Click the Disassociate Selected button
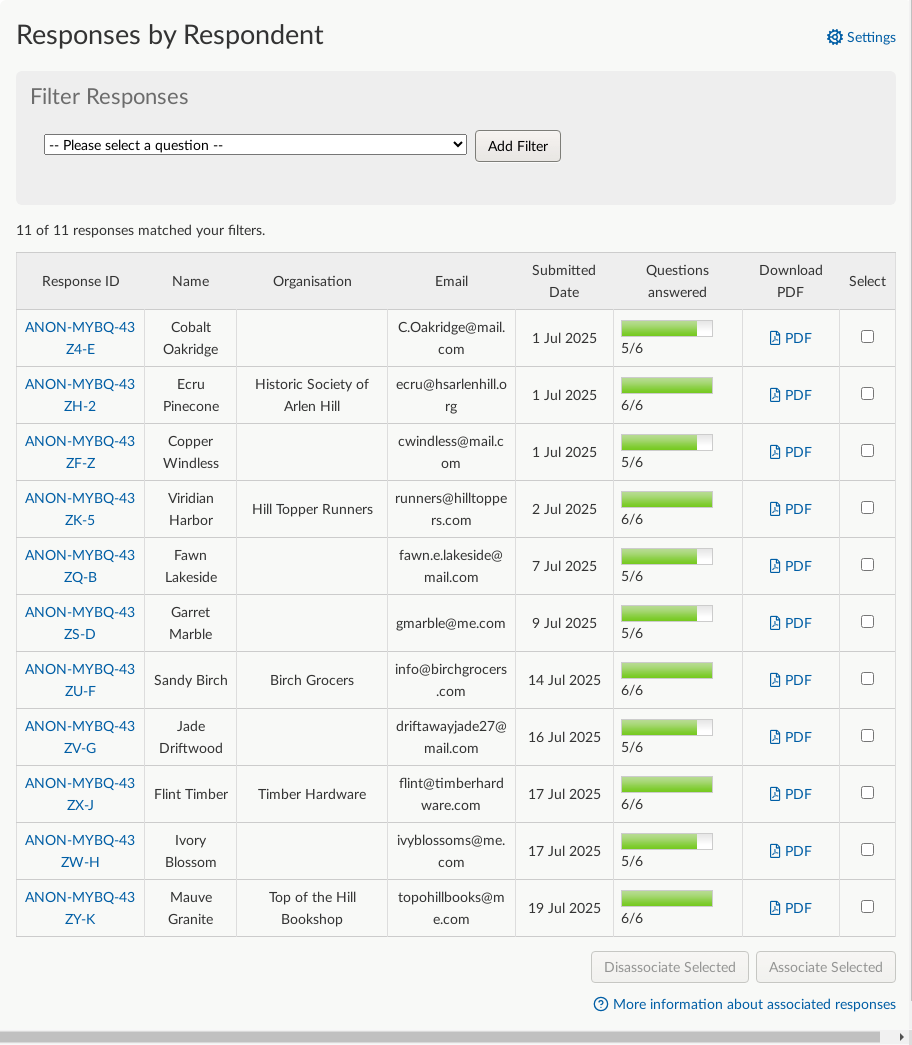Screen dimensions: 912x1045 [x=670, y=967]
